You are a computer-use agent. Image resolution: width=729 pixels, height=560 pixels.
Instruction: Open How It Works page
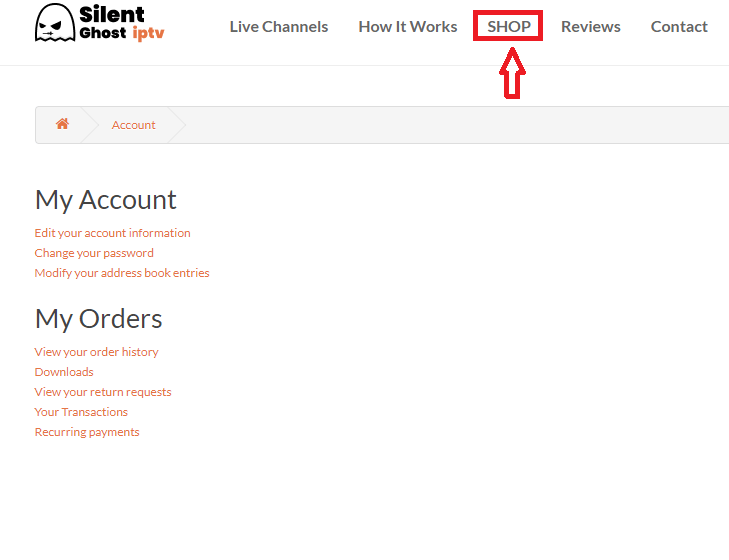(408, 27)
